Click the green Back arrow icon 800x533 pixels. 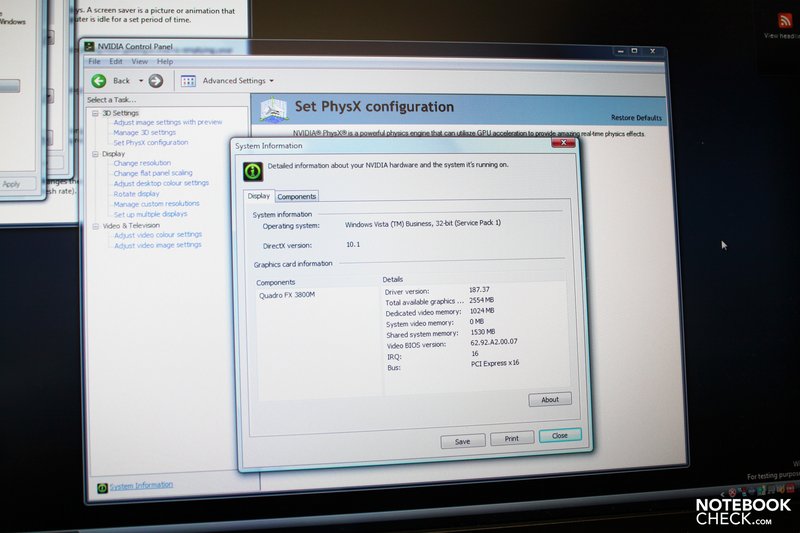pyautogui.click(x=98, y=81)
